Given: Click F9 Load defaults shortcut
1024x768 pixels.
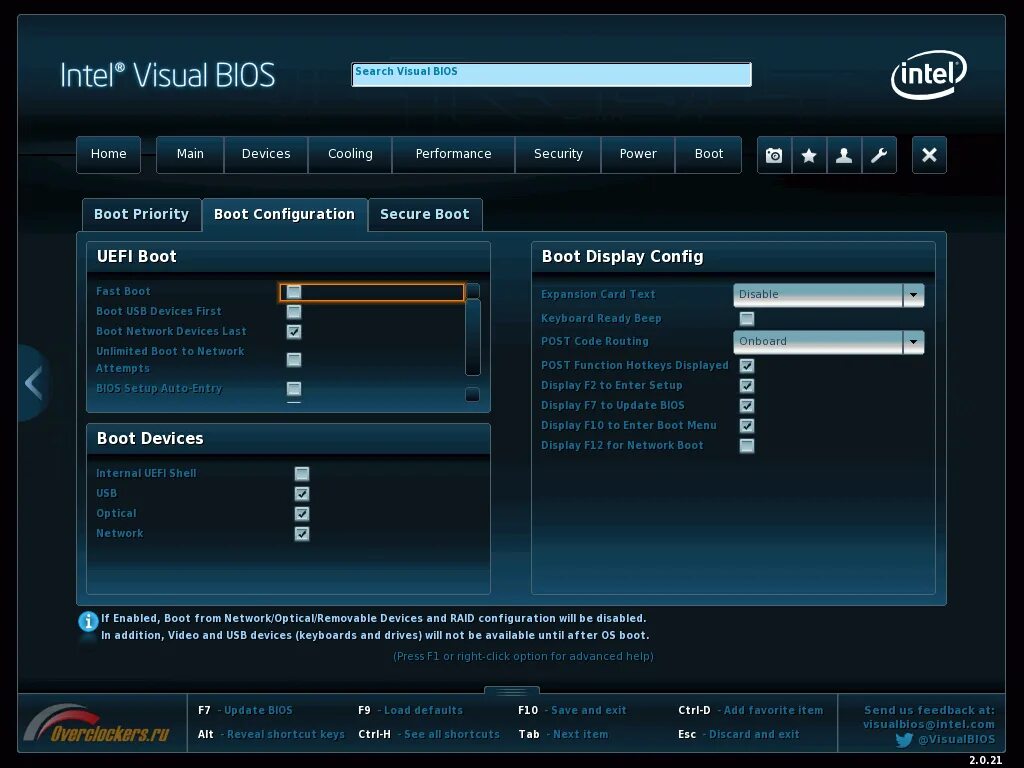Looking at the screenshot, I should (x=410, y=711).
